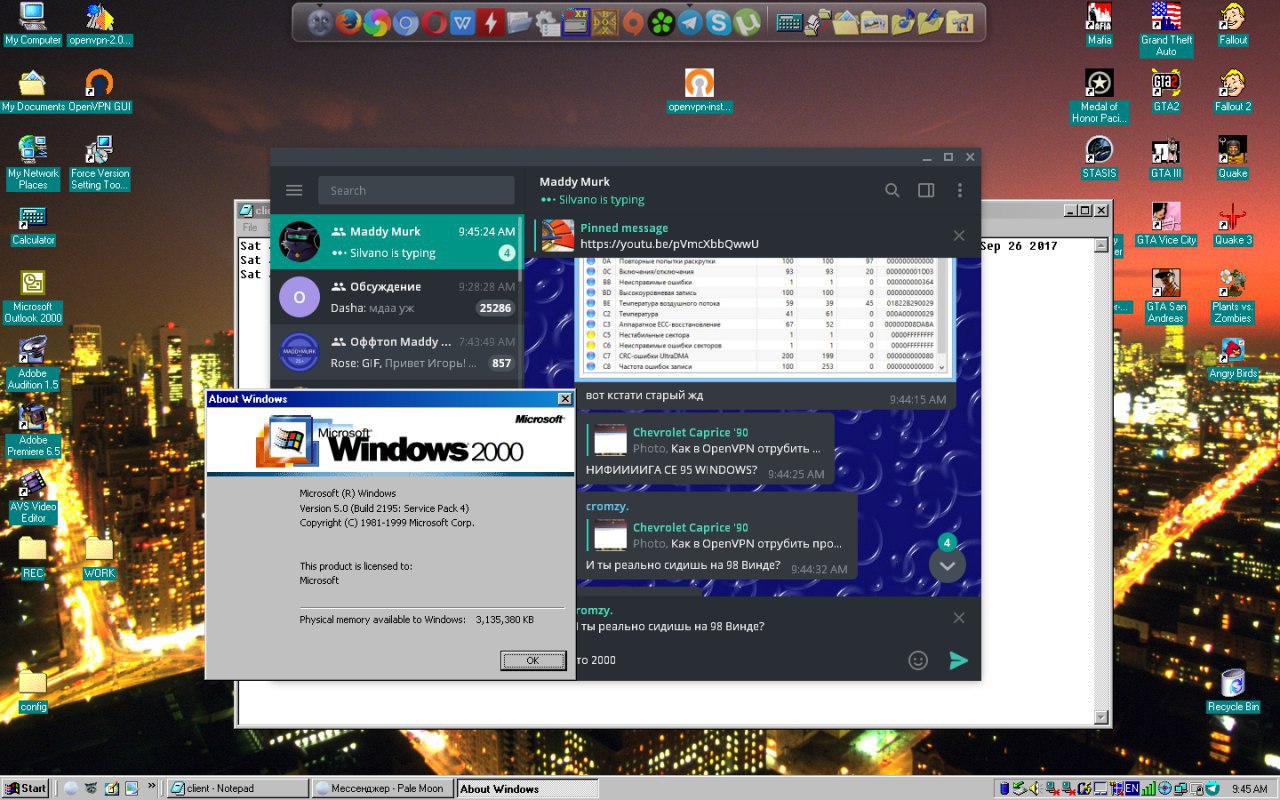
Task: Select Adobe Premiere 6.5 desktop icon
Action: tap(33, 431)
